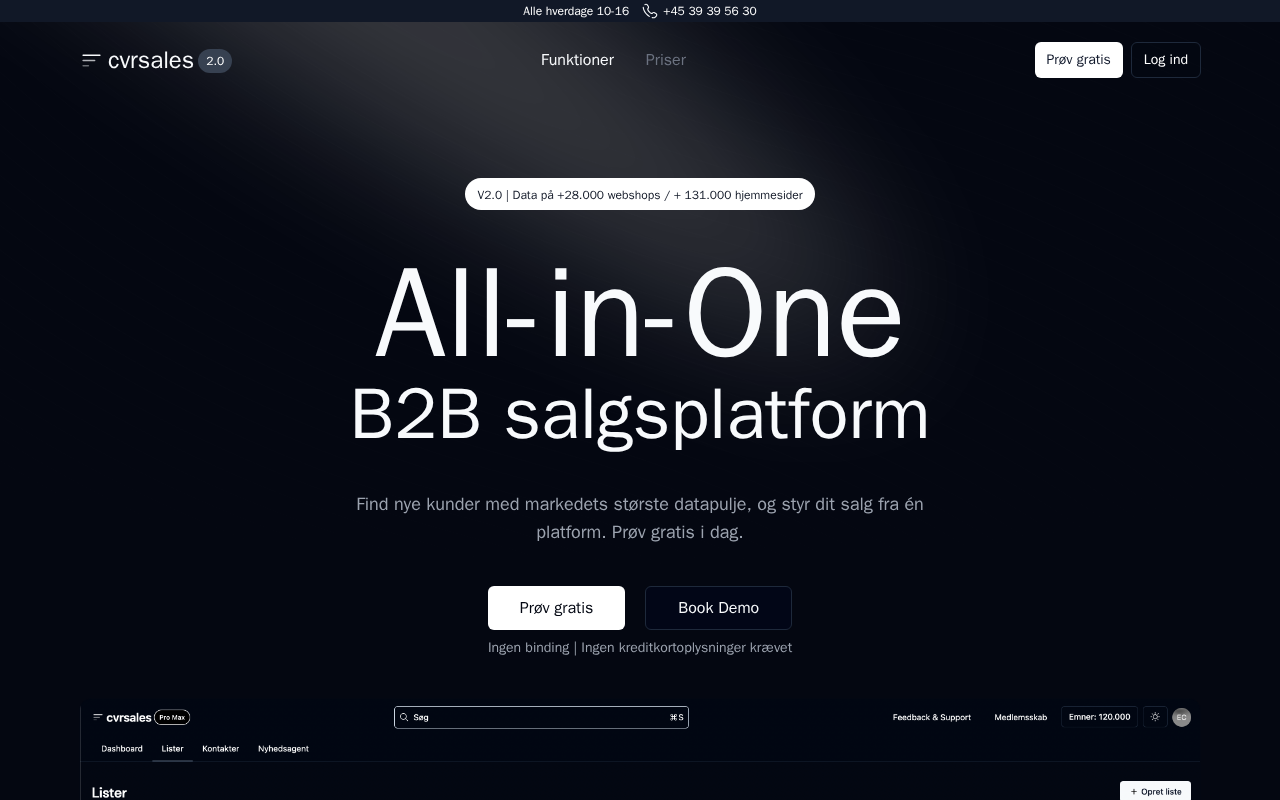Switch to the Kontakter tab

[220, 748]
